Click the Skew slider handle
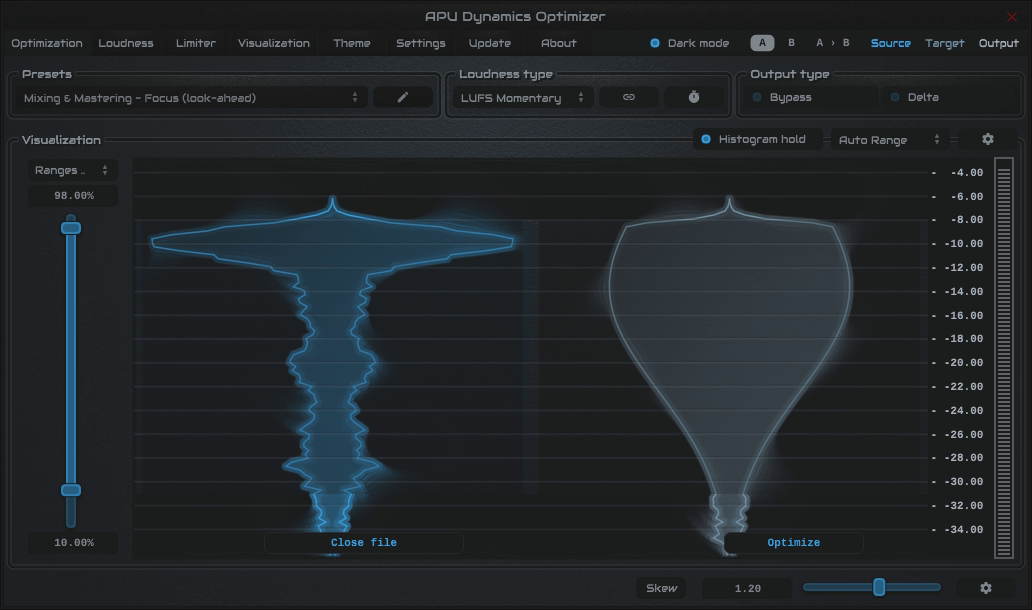The width and height of the screenshot is (1032, 610). point(879,587)
